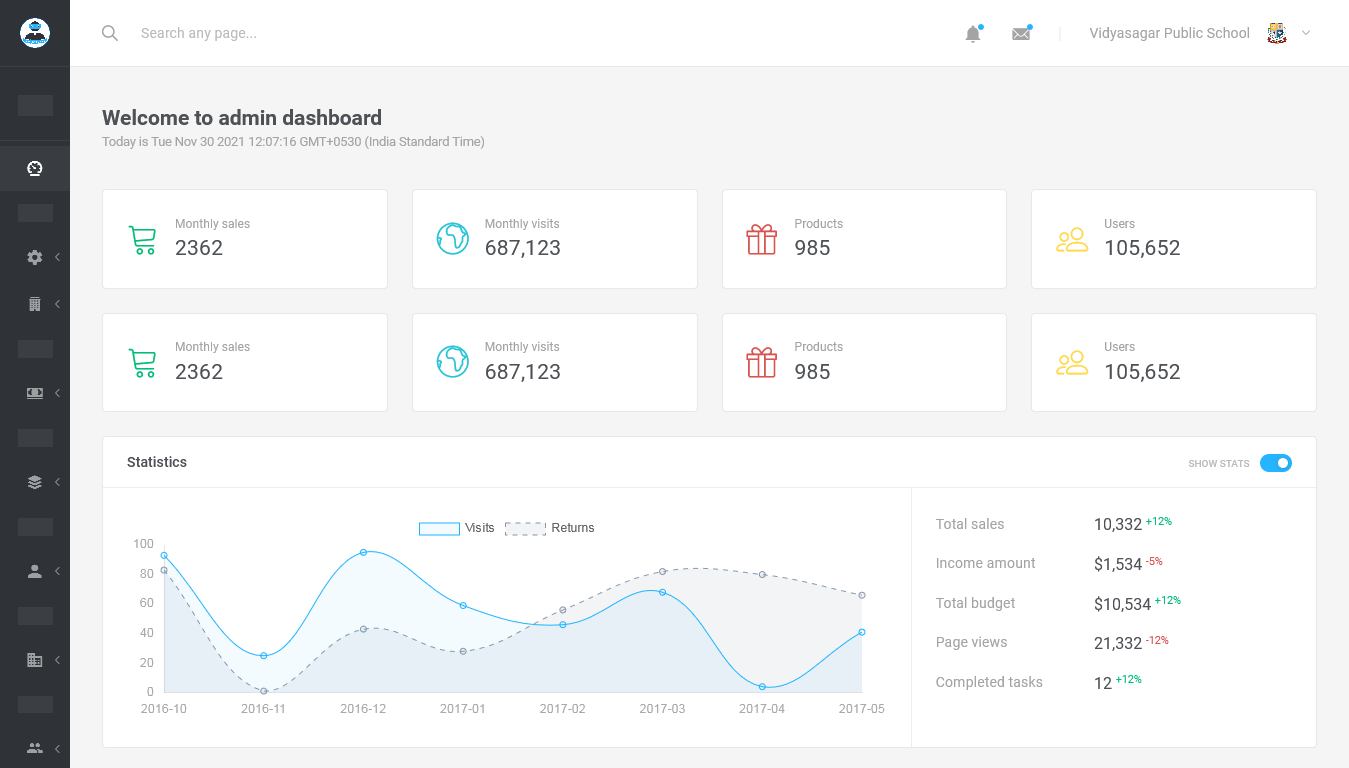Expand the chevron beside the settings gear

coord(58,257)
